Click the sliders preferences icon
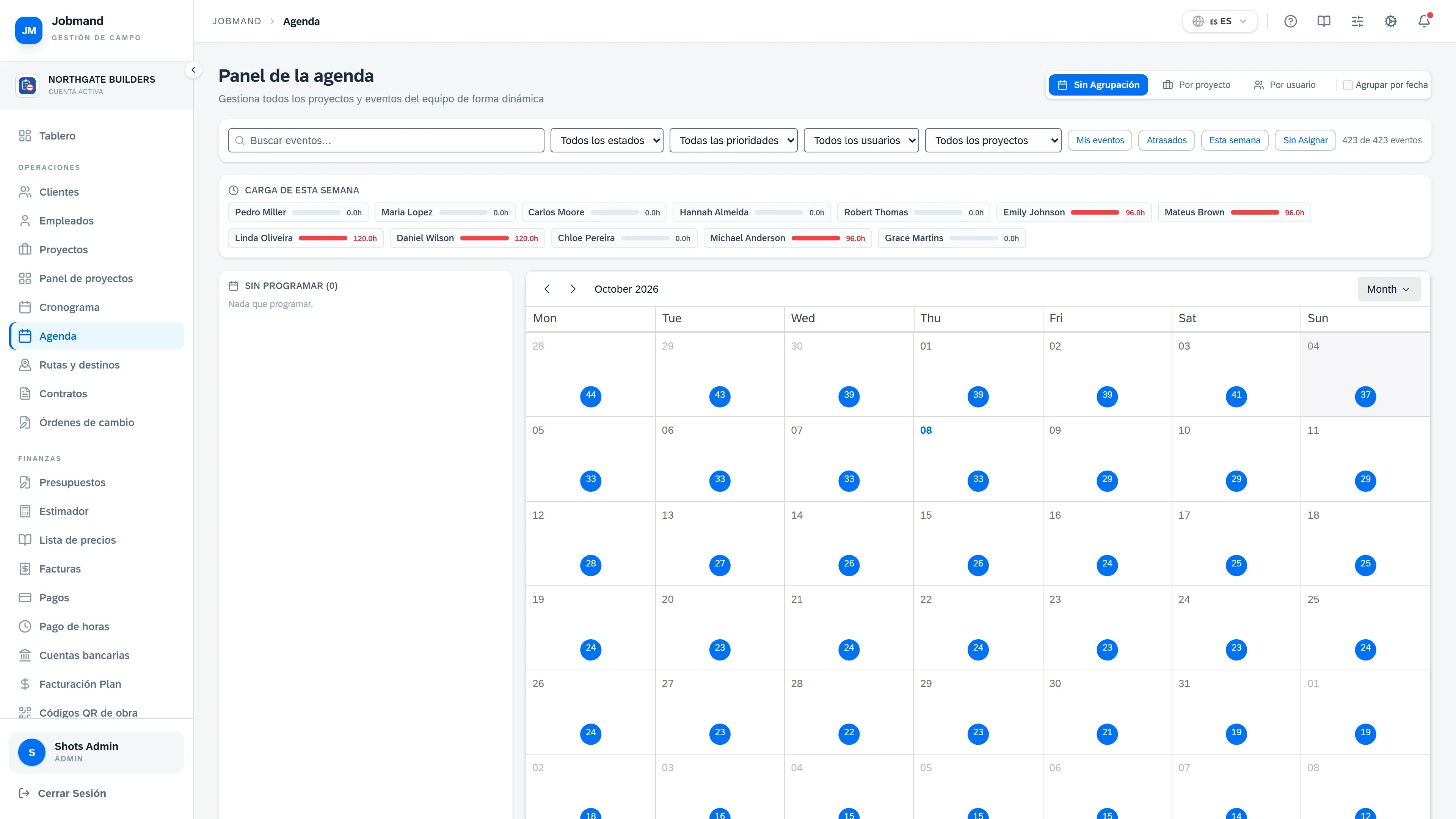Image resolution: width=1456 pixels, height=819 pixels. click(1357, 21)
